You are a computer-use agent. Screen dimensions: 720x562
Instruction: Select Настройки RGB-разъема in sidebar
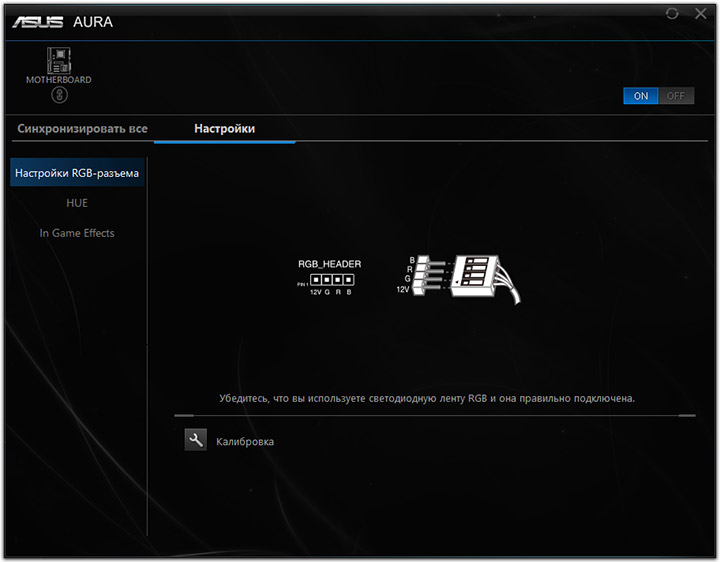pyautogui.click(x=77, y=173)
